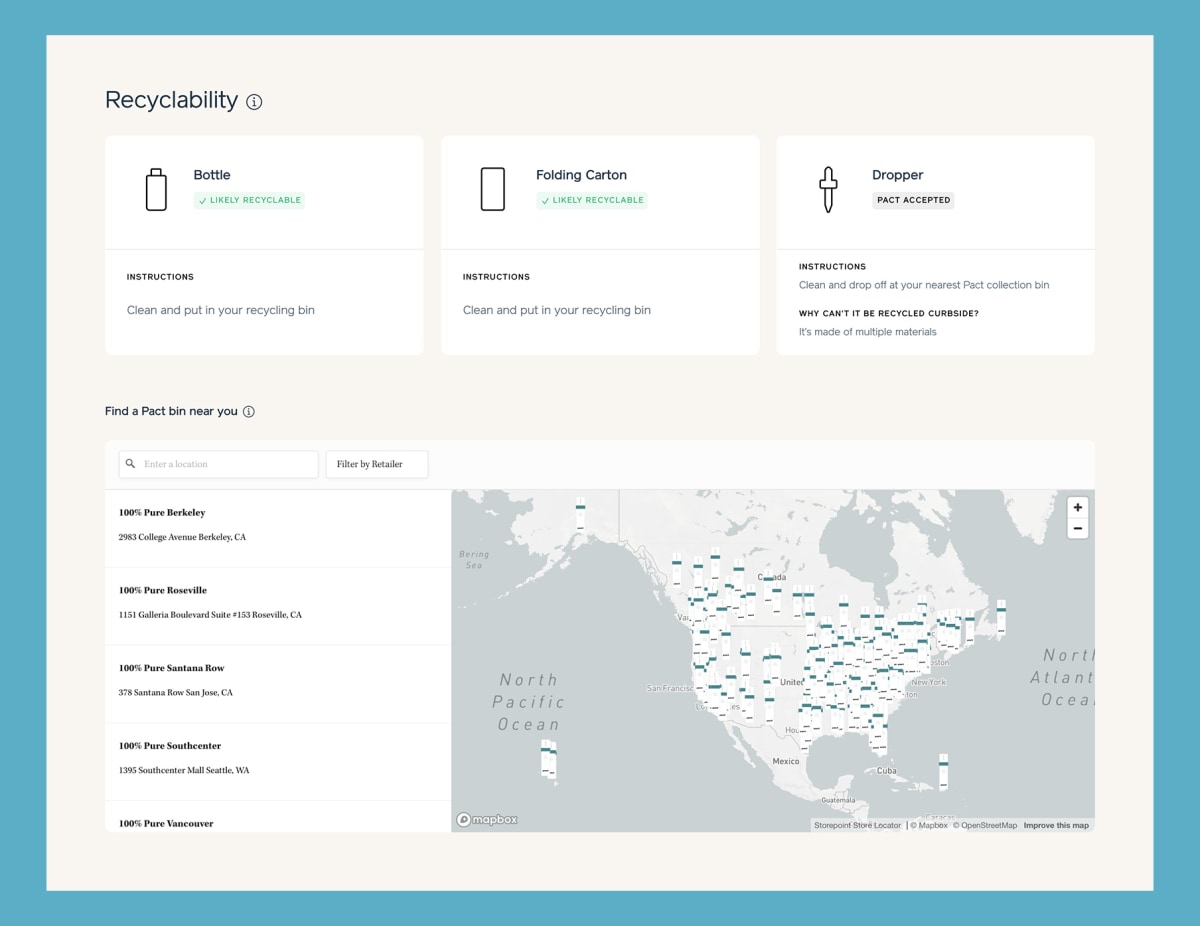The width and height of the screenshot is (1200, 926).
Task: Select the 100% Pure Berkeley location
Action: (x=278, y=528)
